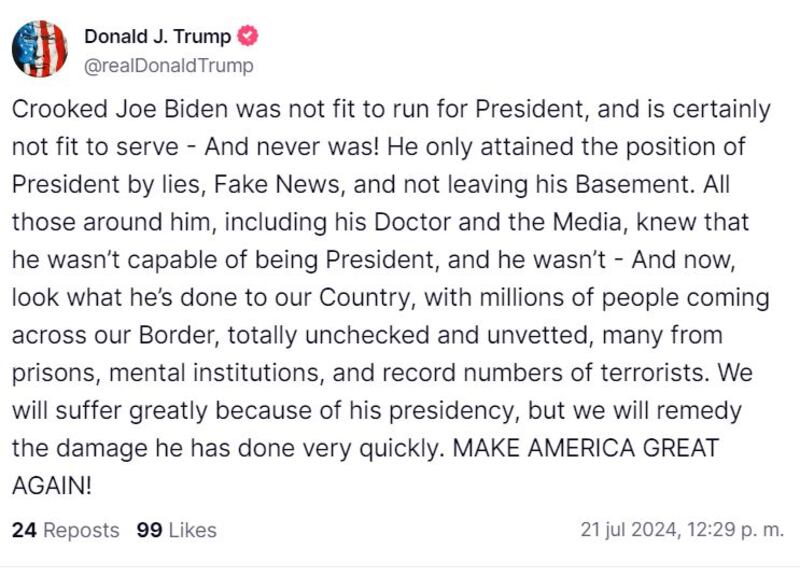Open Donald J. Trump display name
800x576 pixels.
[x=158, y=36]
